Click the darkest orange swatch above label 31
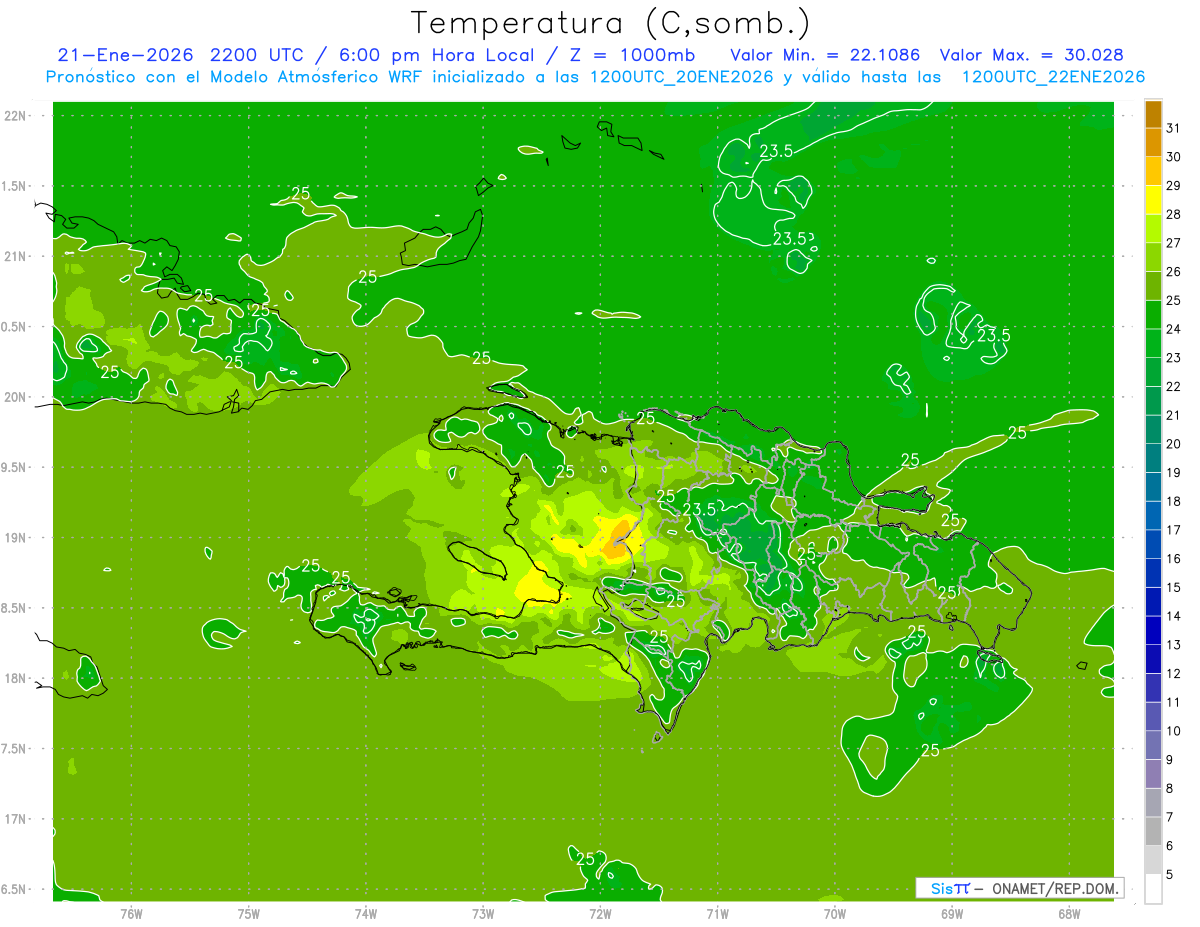1200x927 pixels. point(1153,114)
